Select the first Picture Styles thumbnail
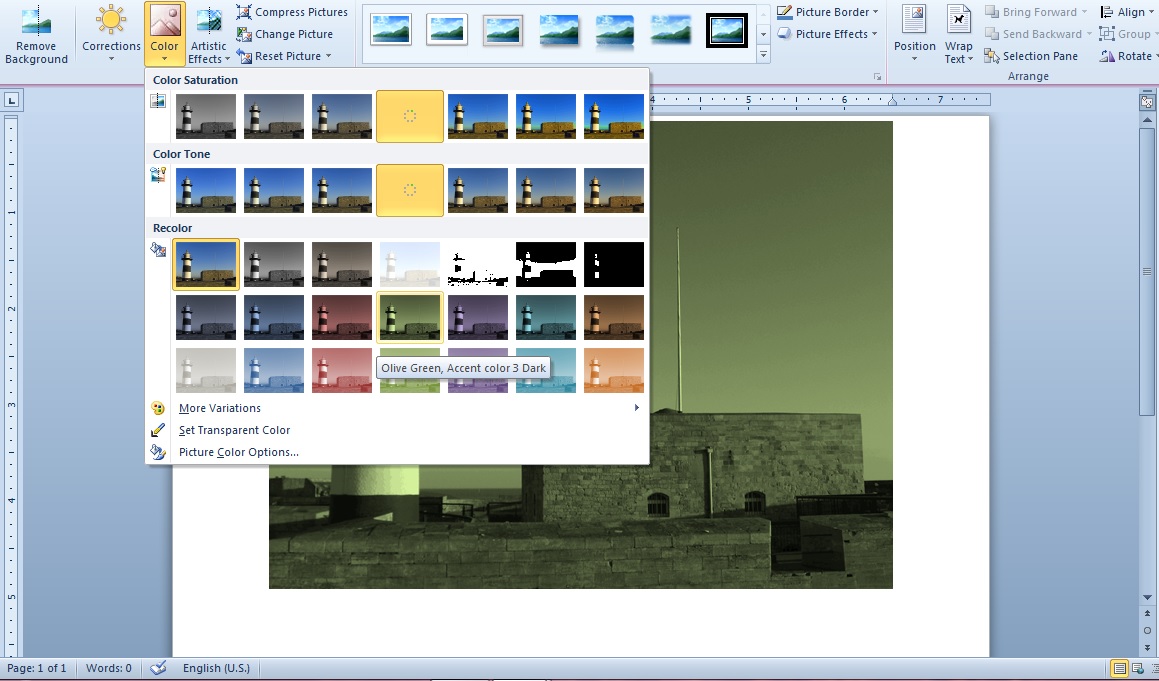 point(390,29)
